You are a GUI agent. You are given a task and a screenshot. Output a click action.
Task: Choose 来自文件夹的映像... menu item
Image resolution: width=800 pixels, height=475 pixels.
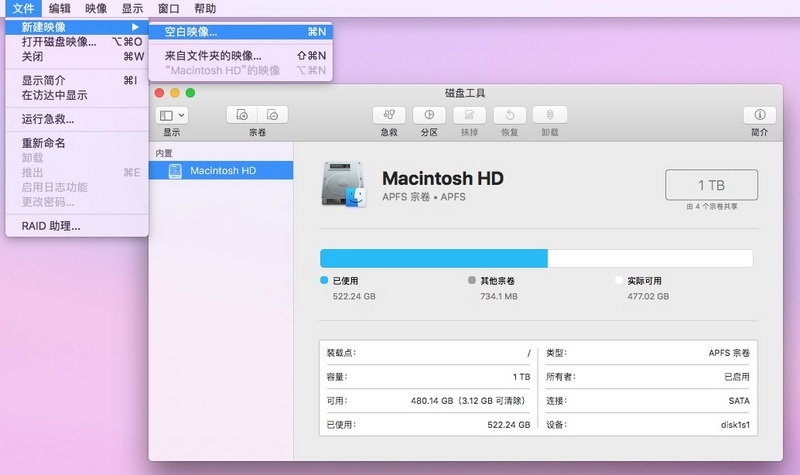pyautogui.click(x=241, y=56)
